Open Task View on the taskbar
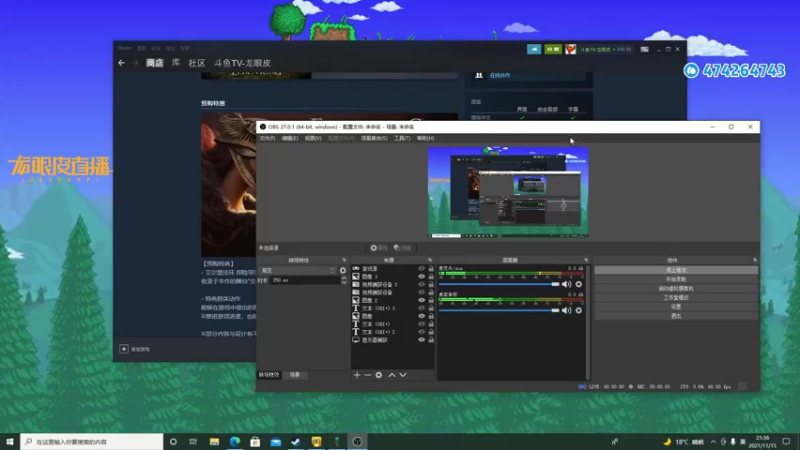 [x=193, y=441]
